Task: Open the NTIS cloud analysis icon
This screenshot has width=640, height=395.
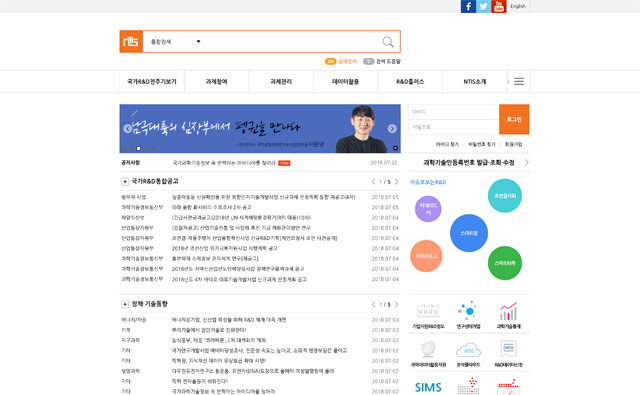Action: [x=468, y=350]
